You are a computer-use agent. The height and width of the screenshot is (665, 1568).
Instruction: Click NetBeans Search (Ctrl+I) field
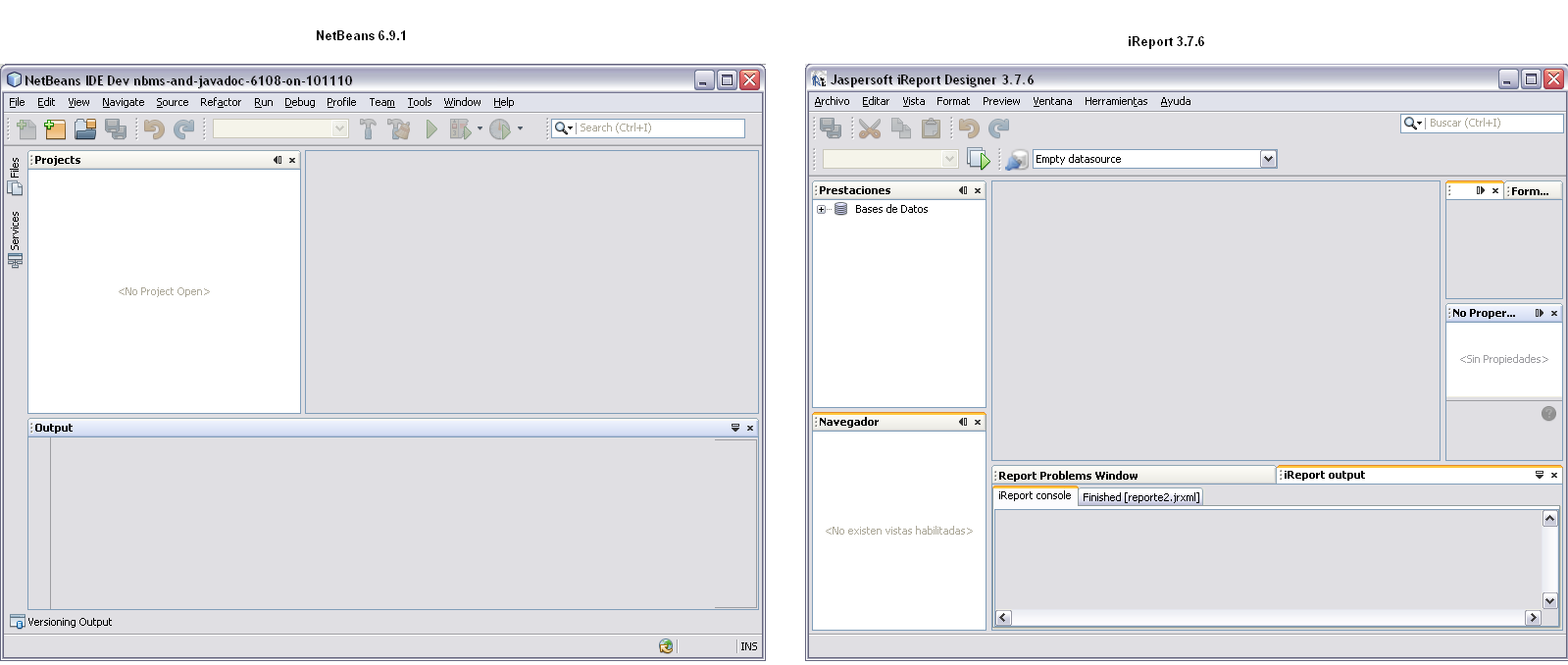(x=660, y=128)
